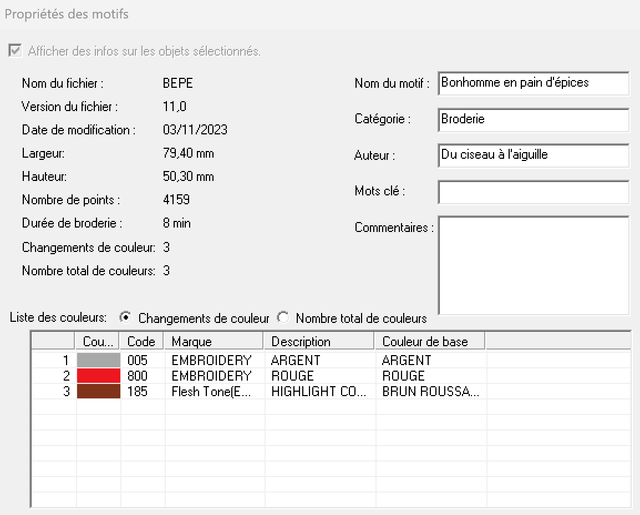Click the red ROUGE color swatch

99,376
